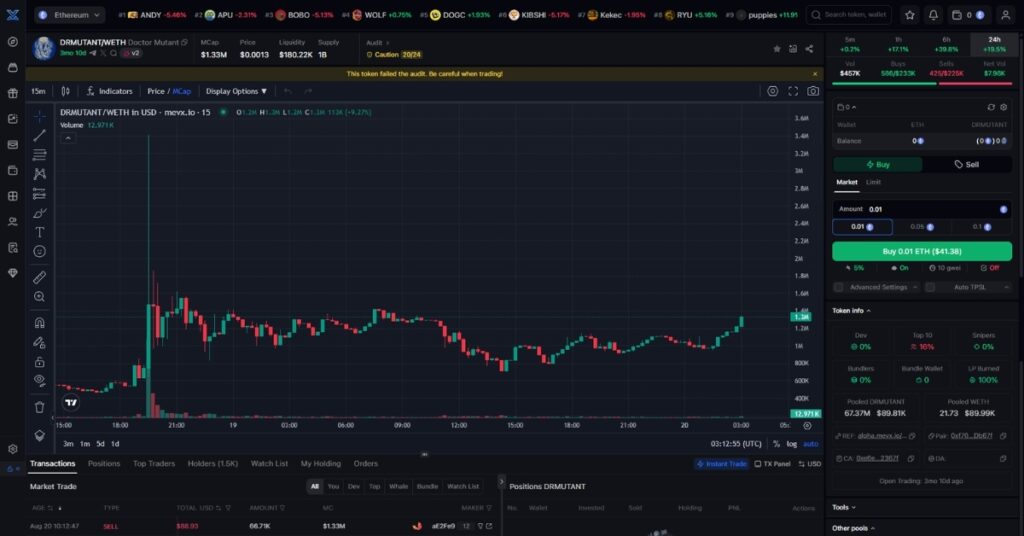
Task: Select the trend line drawing tool
Action: pyautogui.click(x=39, y=135)
